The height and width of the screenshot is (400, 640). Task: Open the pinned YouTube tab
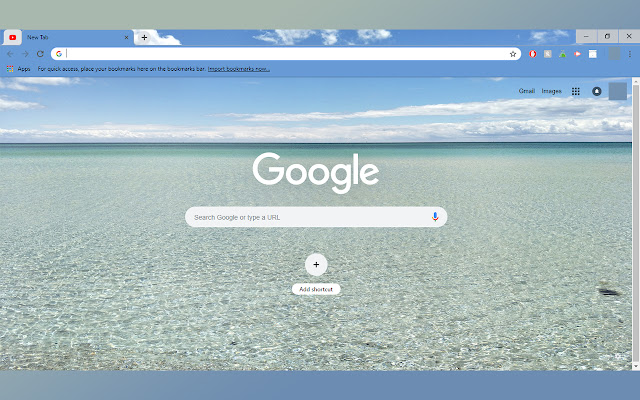pos(13,38)
